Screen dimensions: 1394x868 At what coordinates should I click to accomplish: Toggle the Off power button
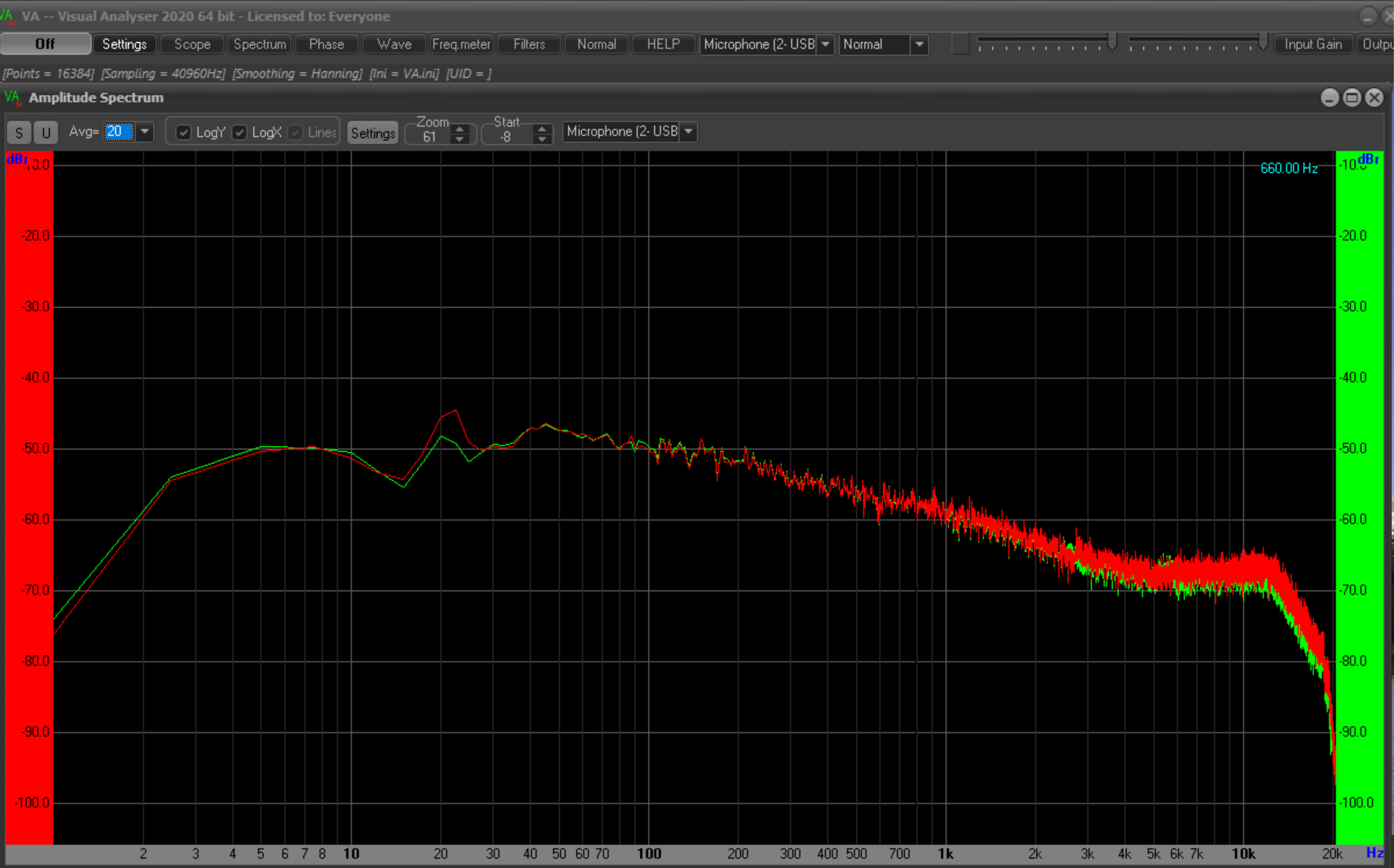(x=46, y=44)
